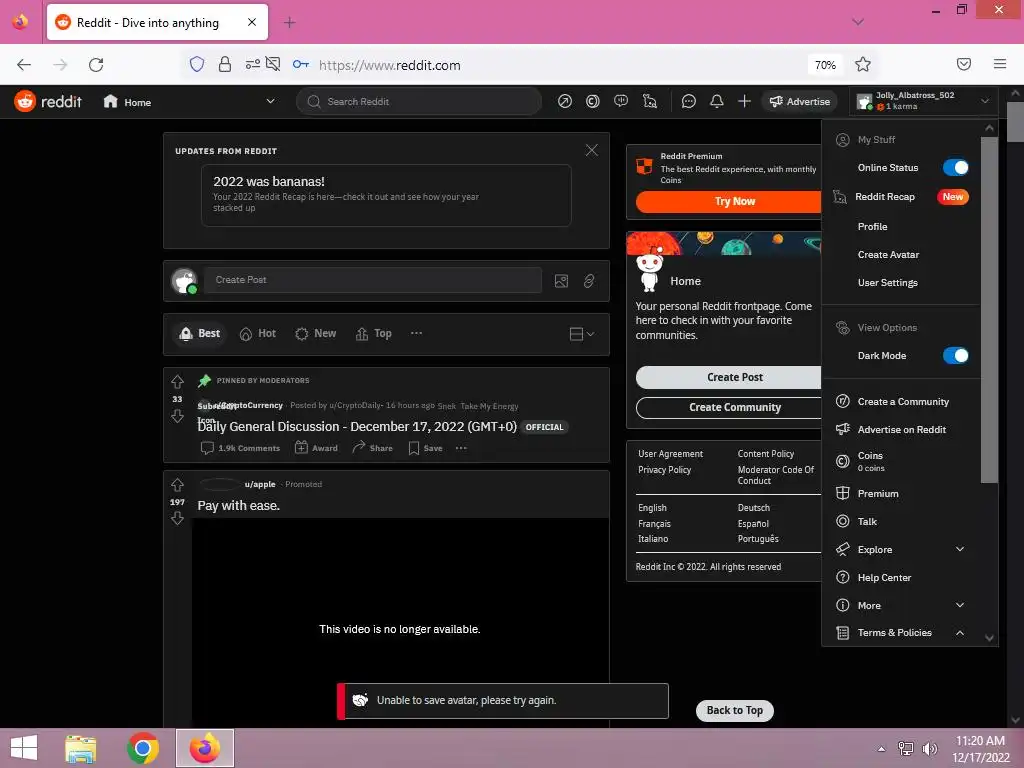The image size is (1024, 768).
Task: Expand the Home feed dropdown
Action: pos(270,101)
